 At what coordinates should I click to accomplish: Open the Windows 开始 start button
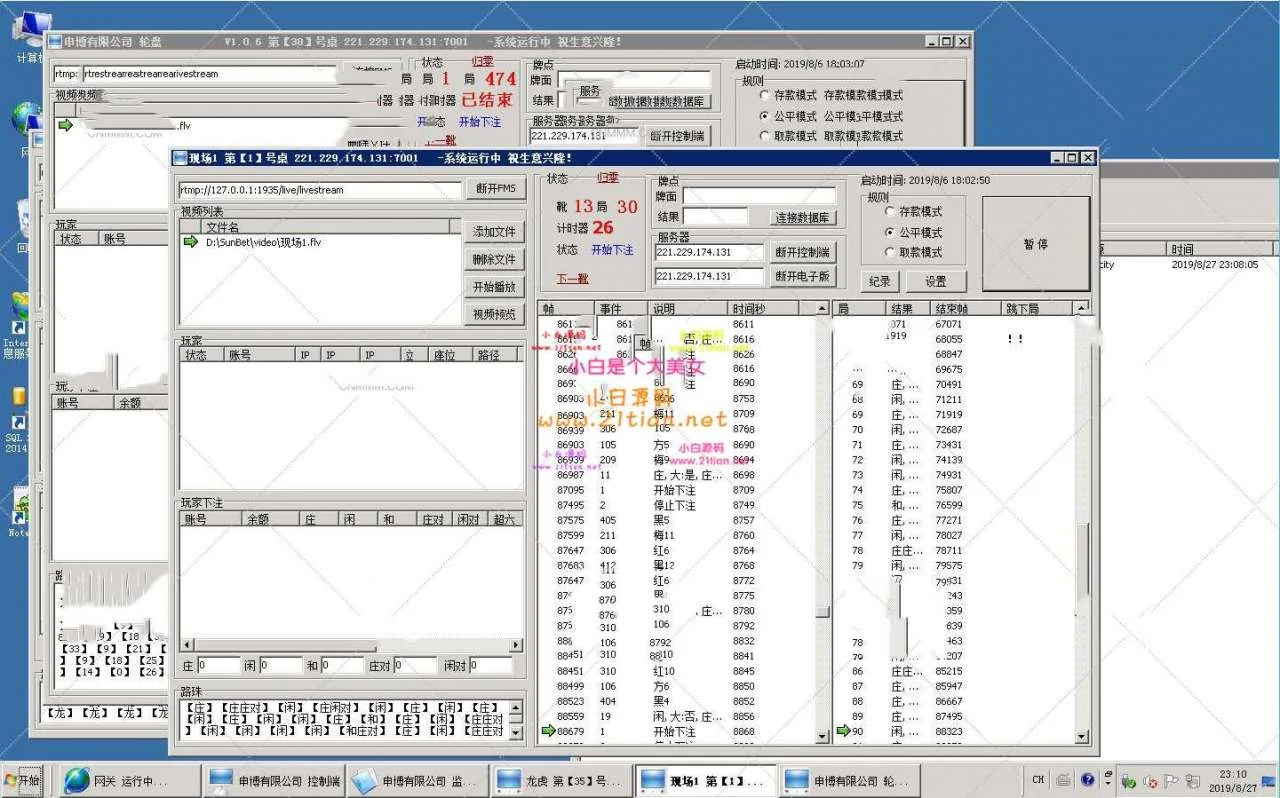coord(24,780)
